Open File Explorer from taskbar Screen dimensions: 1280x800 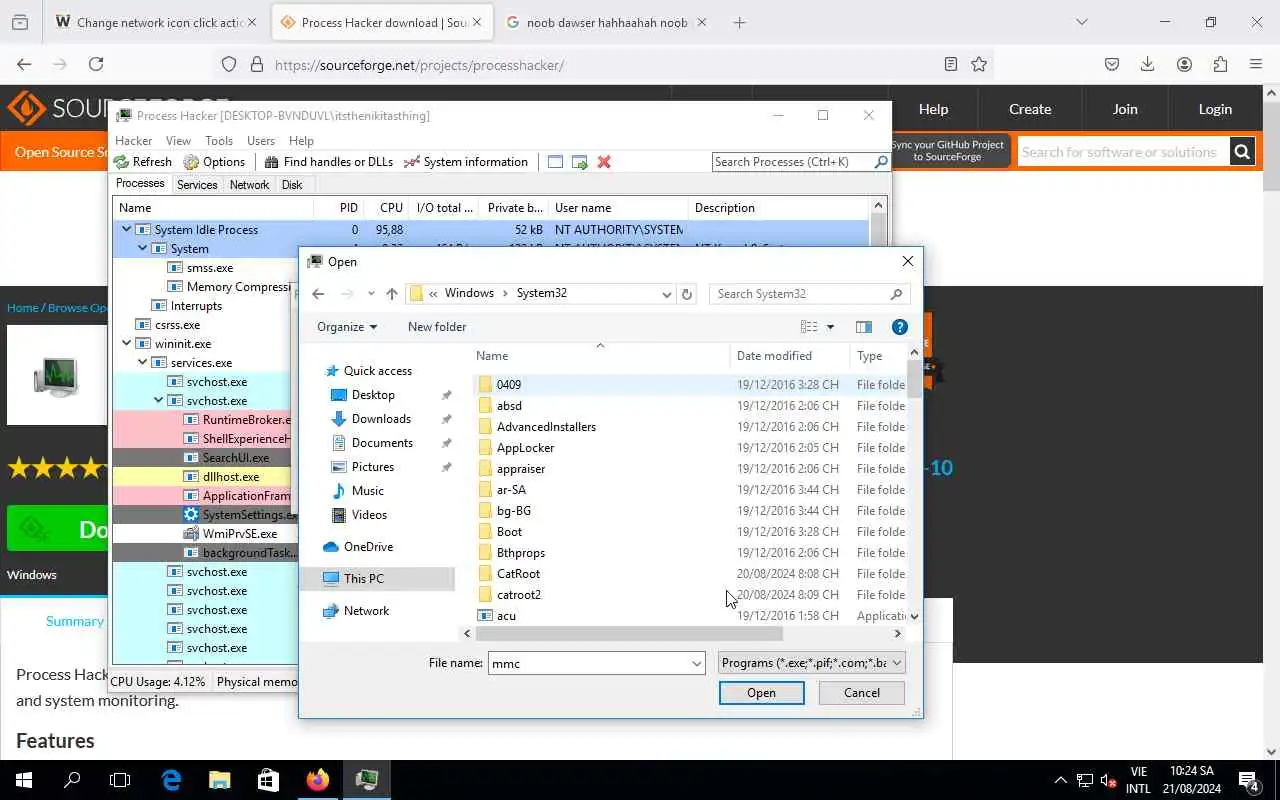(x=220, y=780)
